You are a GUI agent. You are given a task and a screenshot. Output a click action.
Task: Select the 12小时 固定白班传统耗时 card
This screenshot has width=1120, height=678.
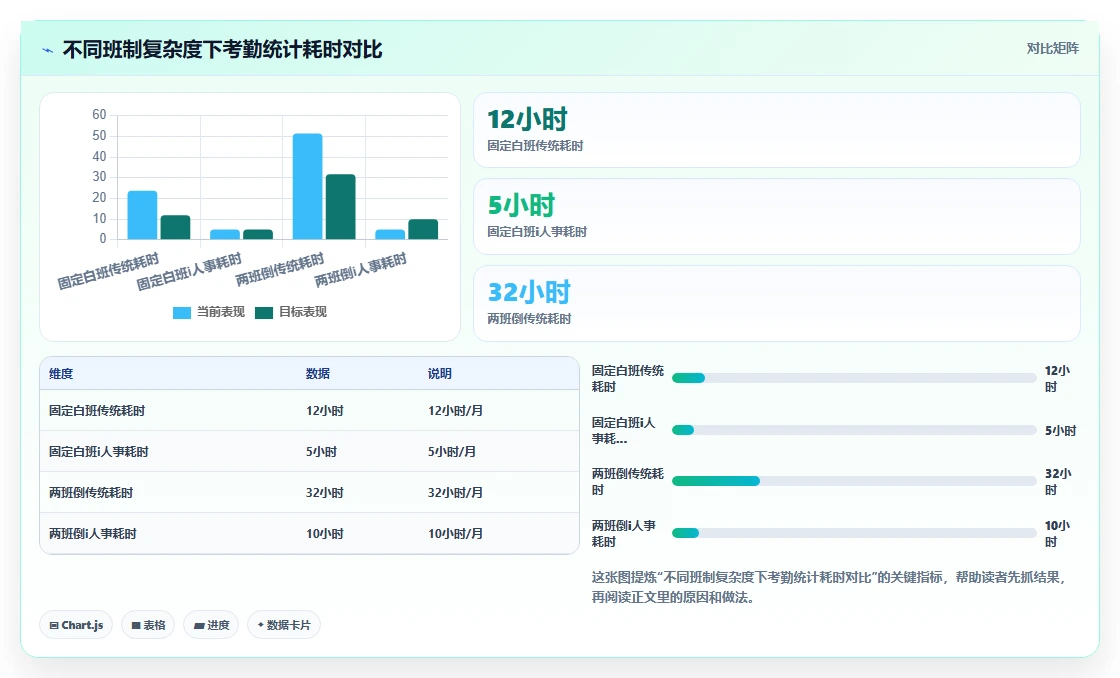click(776, 130)
